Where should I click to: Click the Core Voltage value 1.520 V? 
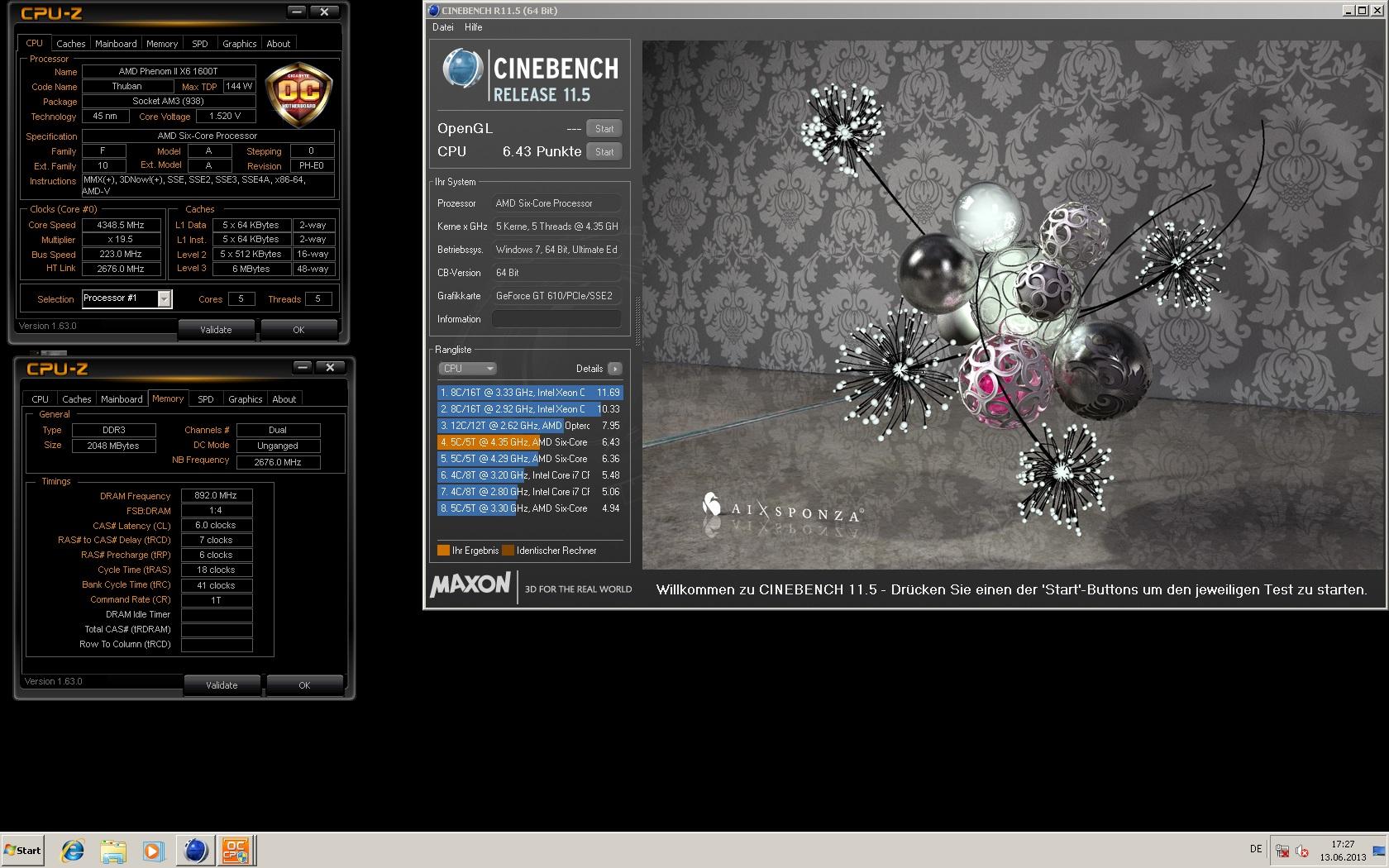226,117
